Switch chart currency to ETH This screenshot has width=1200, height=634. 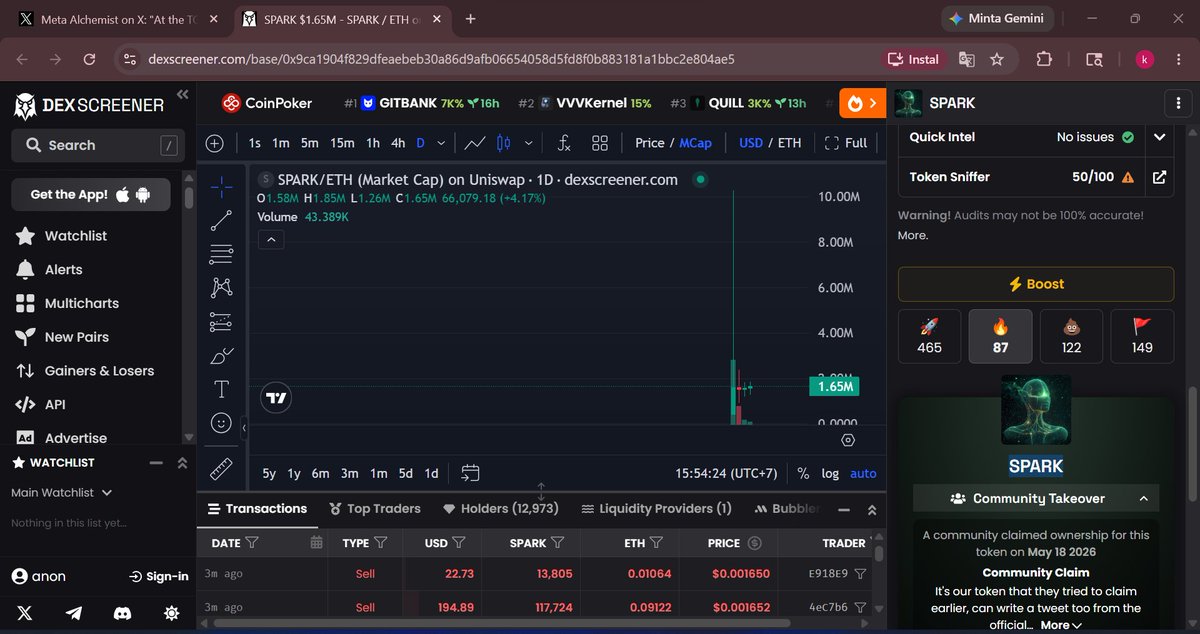pyautogui.click(x=789, y=143)
